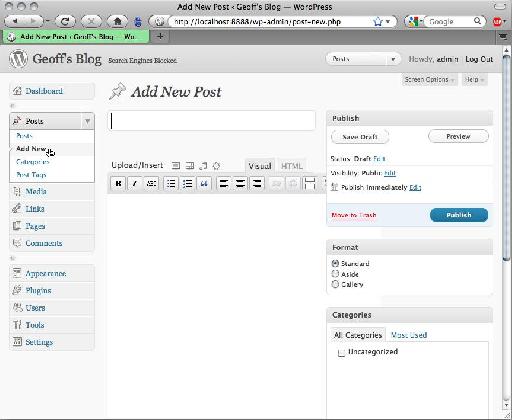Viewport: 512px width, 420px height.
Task: Open a new browser tab with plus
Action: [160, 36]
